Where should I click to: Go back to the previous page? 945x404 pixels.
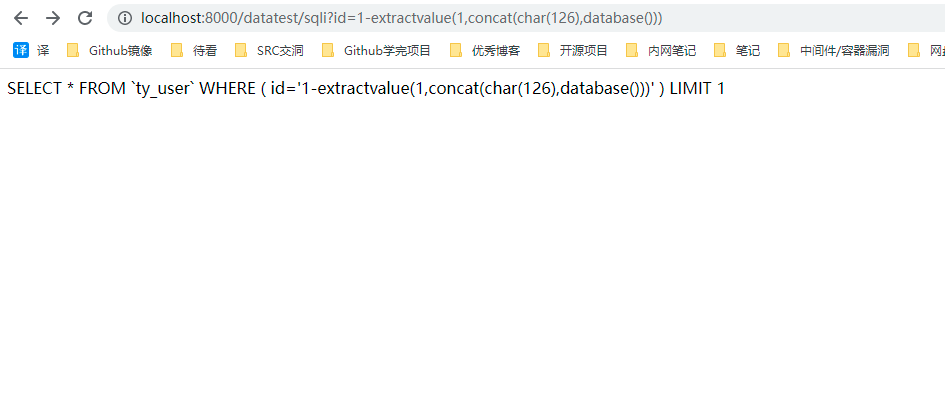[21, 18]
